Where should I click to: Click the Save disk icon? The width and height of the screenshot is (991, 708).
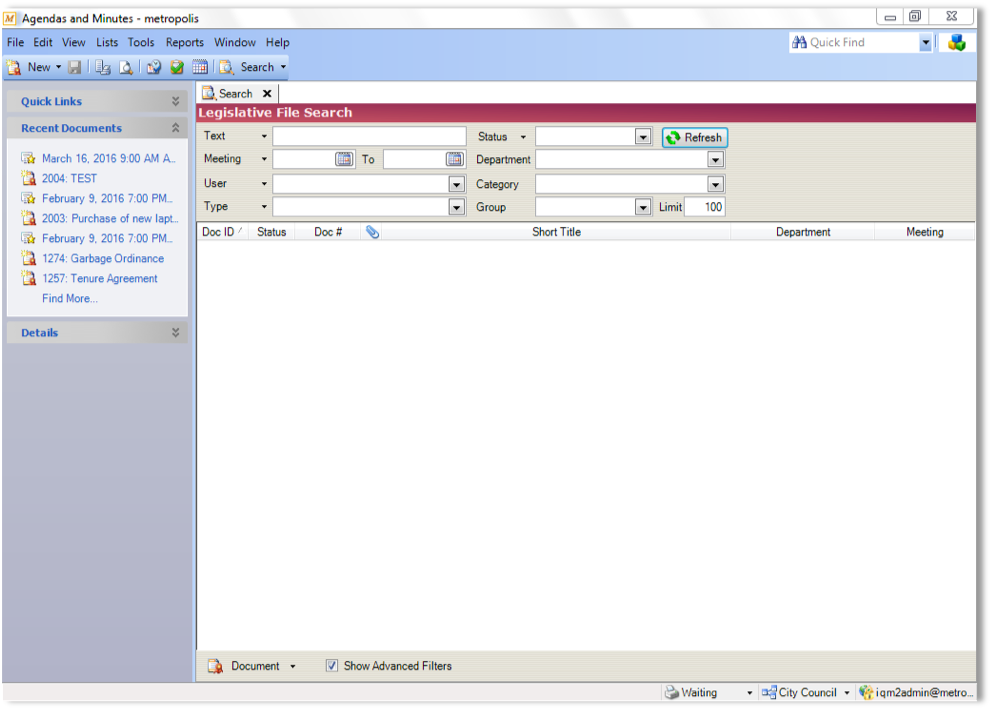[x=75, y=67]
